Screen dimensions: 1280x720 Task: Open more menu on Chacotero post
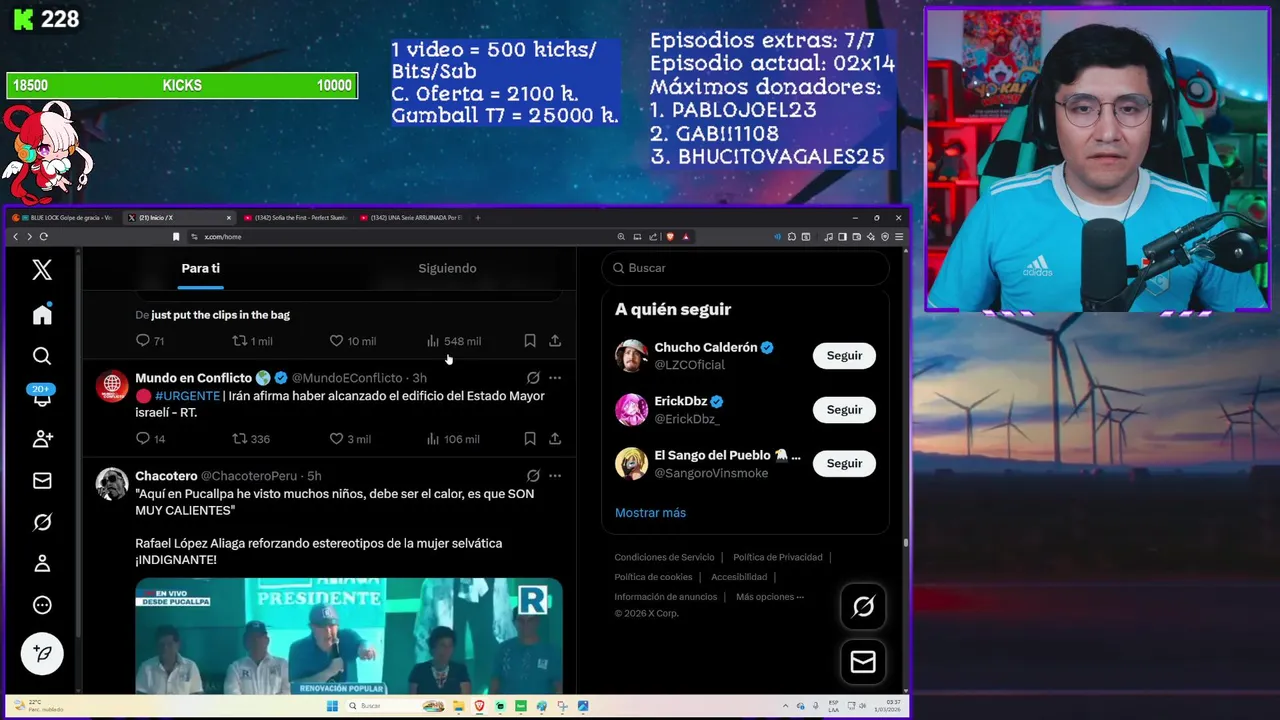pos(555,476)
